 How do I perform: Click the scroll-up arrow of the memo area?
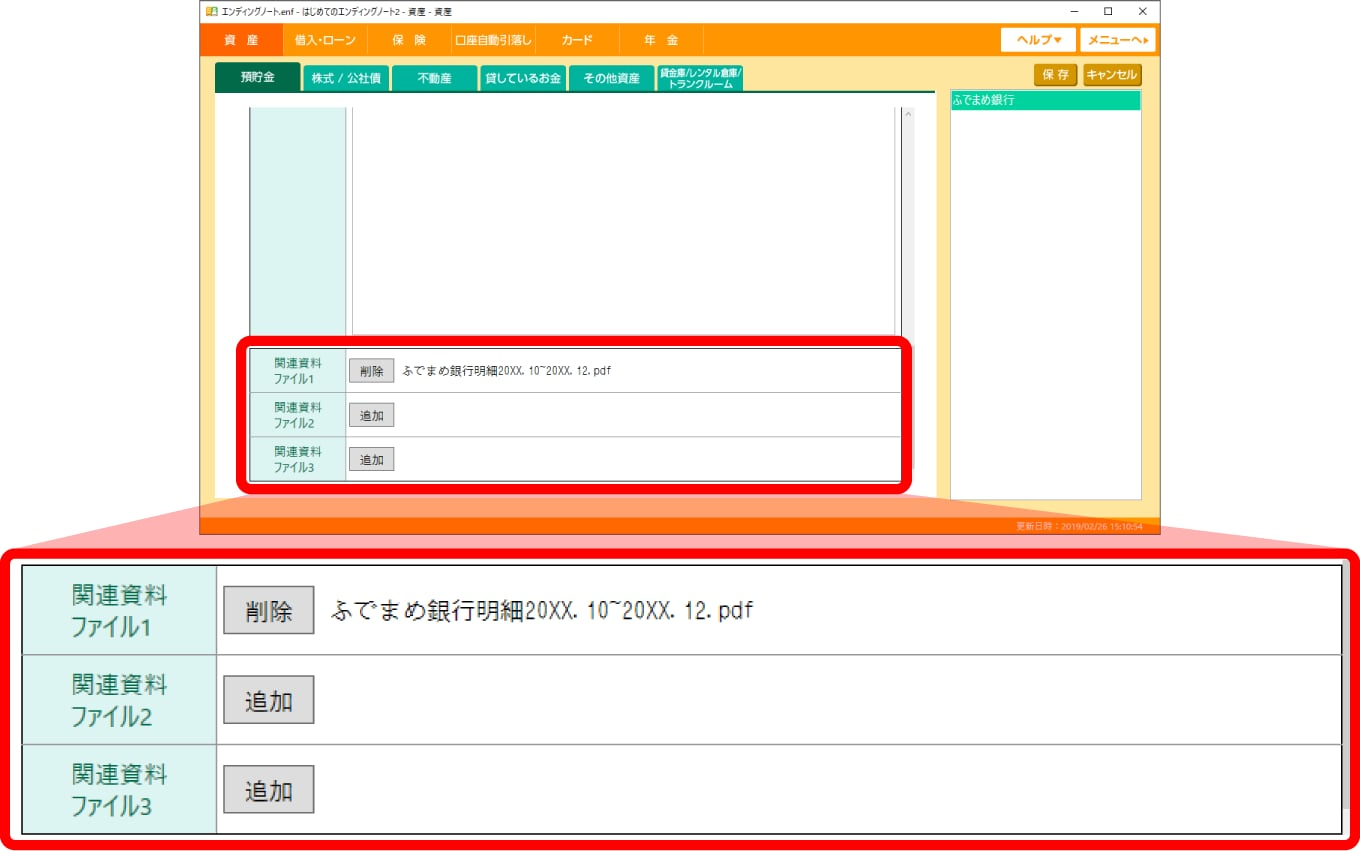point(908,115)
